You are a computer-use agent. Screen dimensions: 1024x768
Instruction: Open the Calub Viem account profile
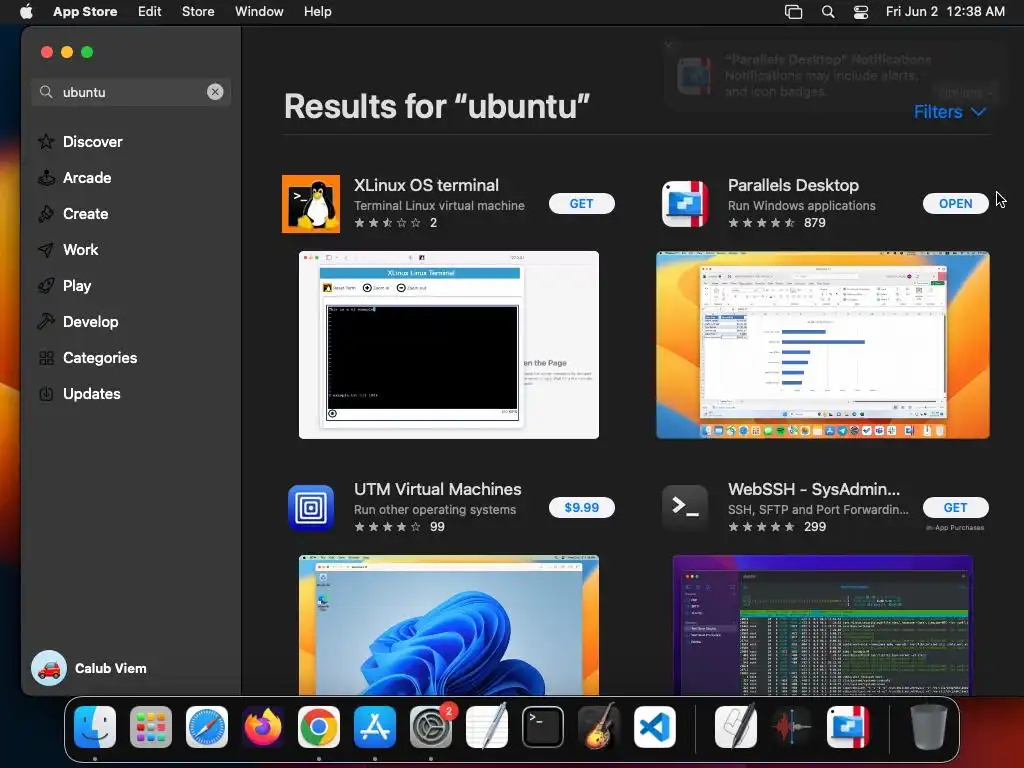tap(89, 668)
